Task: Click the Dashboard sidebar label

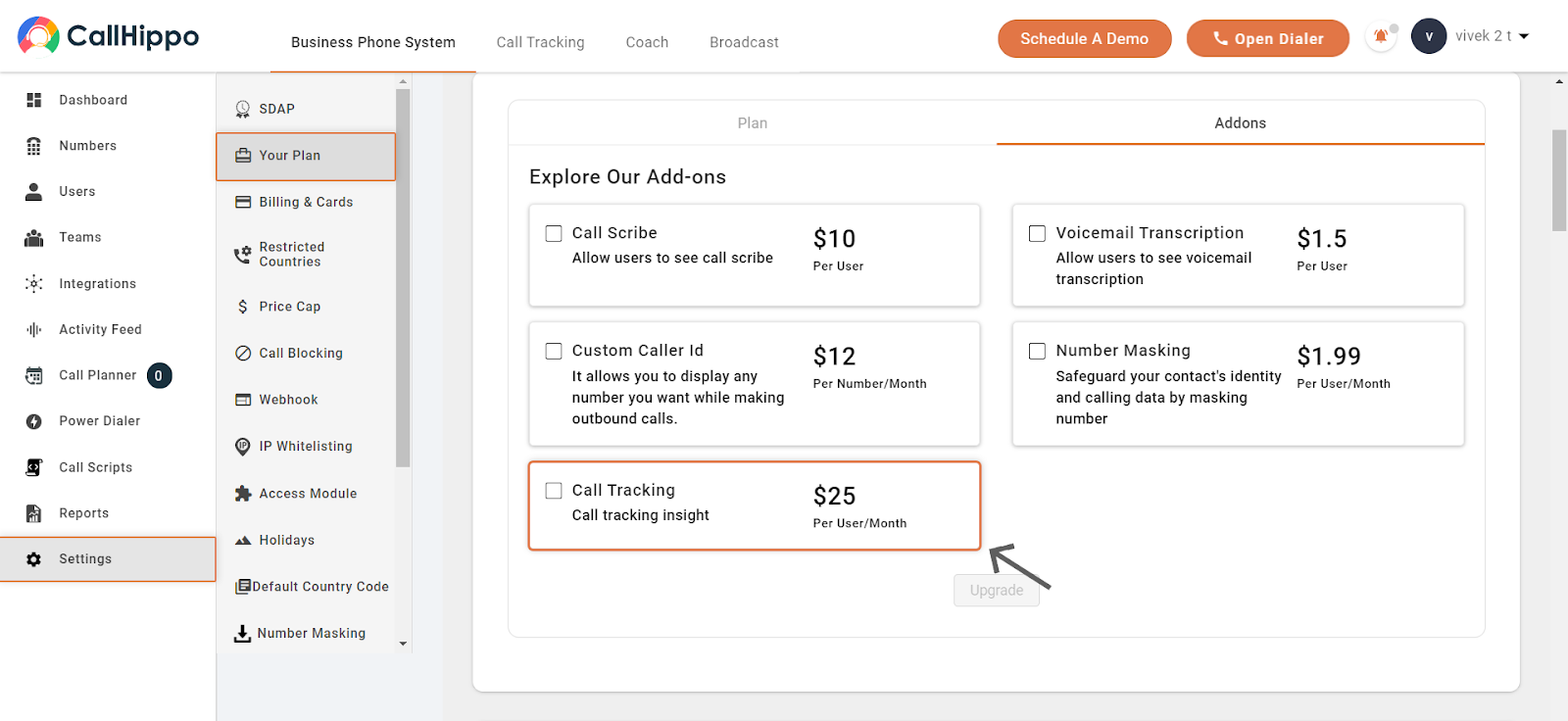Action: (93, 100)
